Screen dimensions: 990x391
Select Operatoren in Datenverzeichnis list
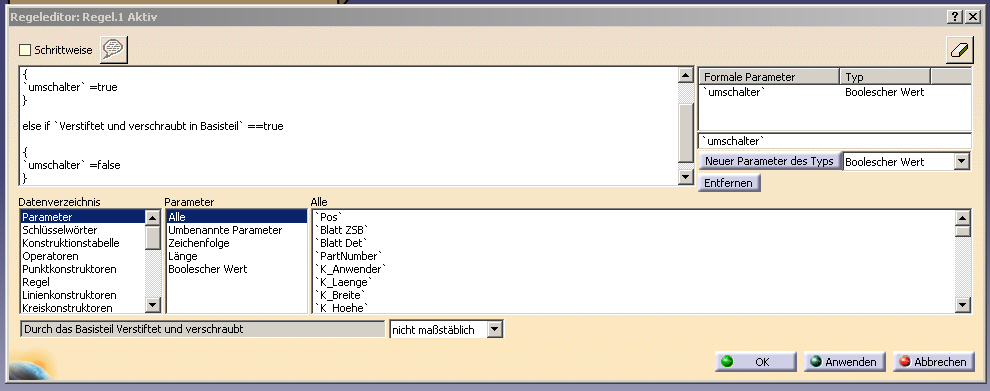(51, 256)
